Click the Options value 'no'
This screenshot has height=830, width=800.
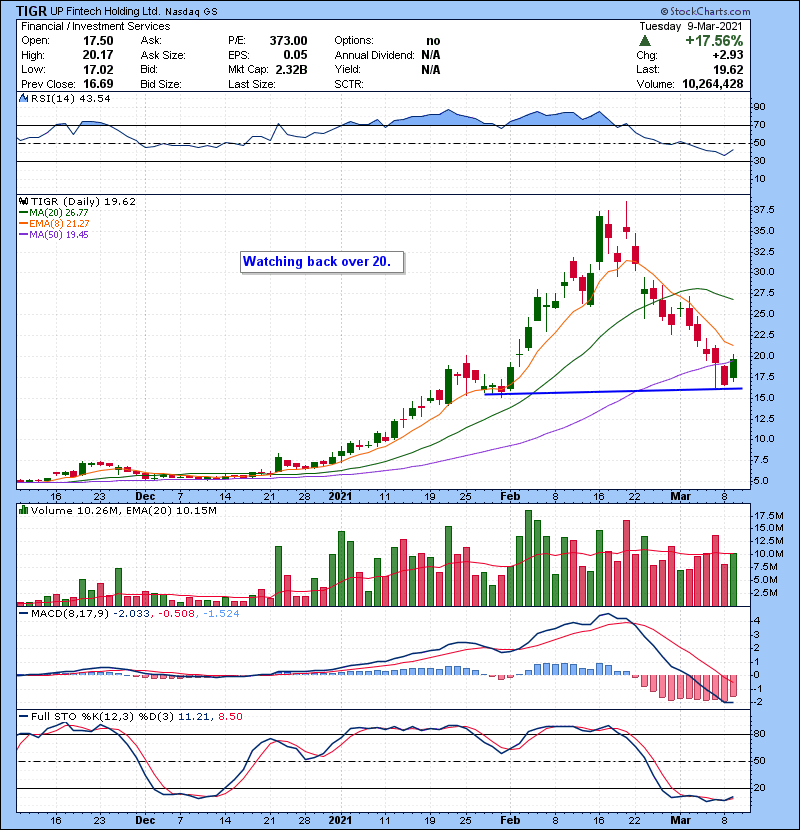click(x=433, y=41)
